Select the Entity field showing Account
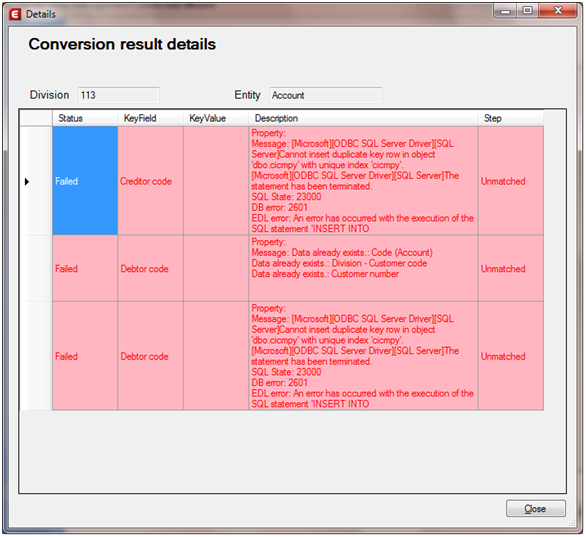Screen dimensions: 586x537 pos(326,95)
